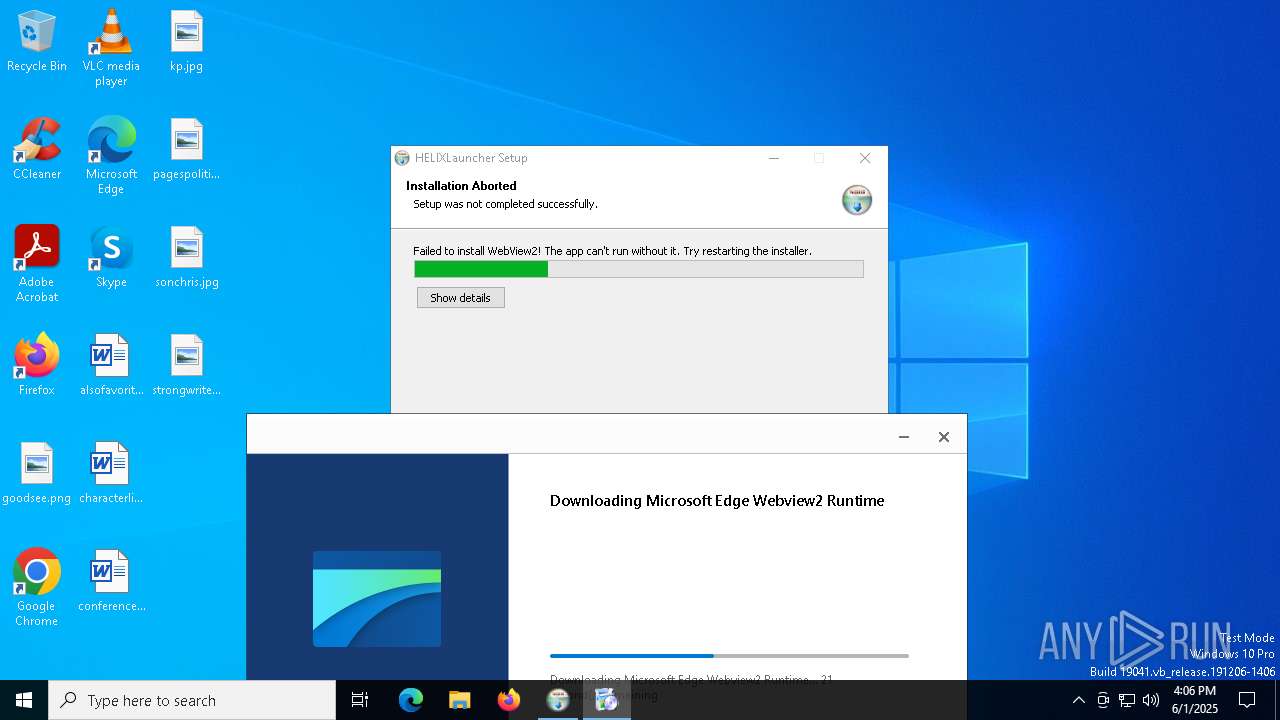Open Firefox from the taskbar

(x=509, y=700)
